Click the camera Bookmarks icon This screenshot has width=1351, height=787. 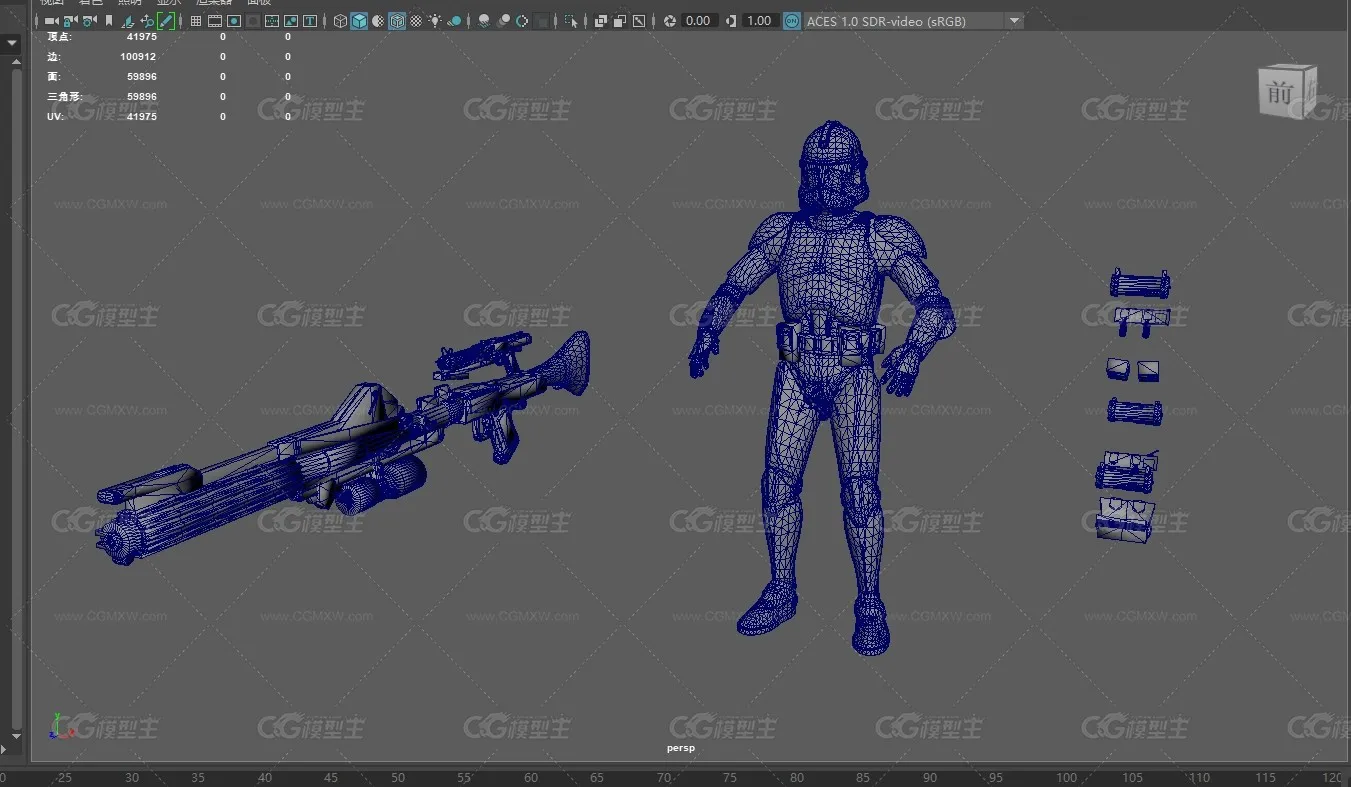[108, 20]
